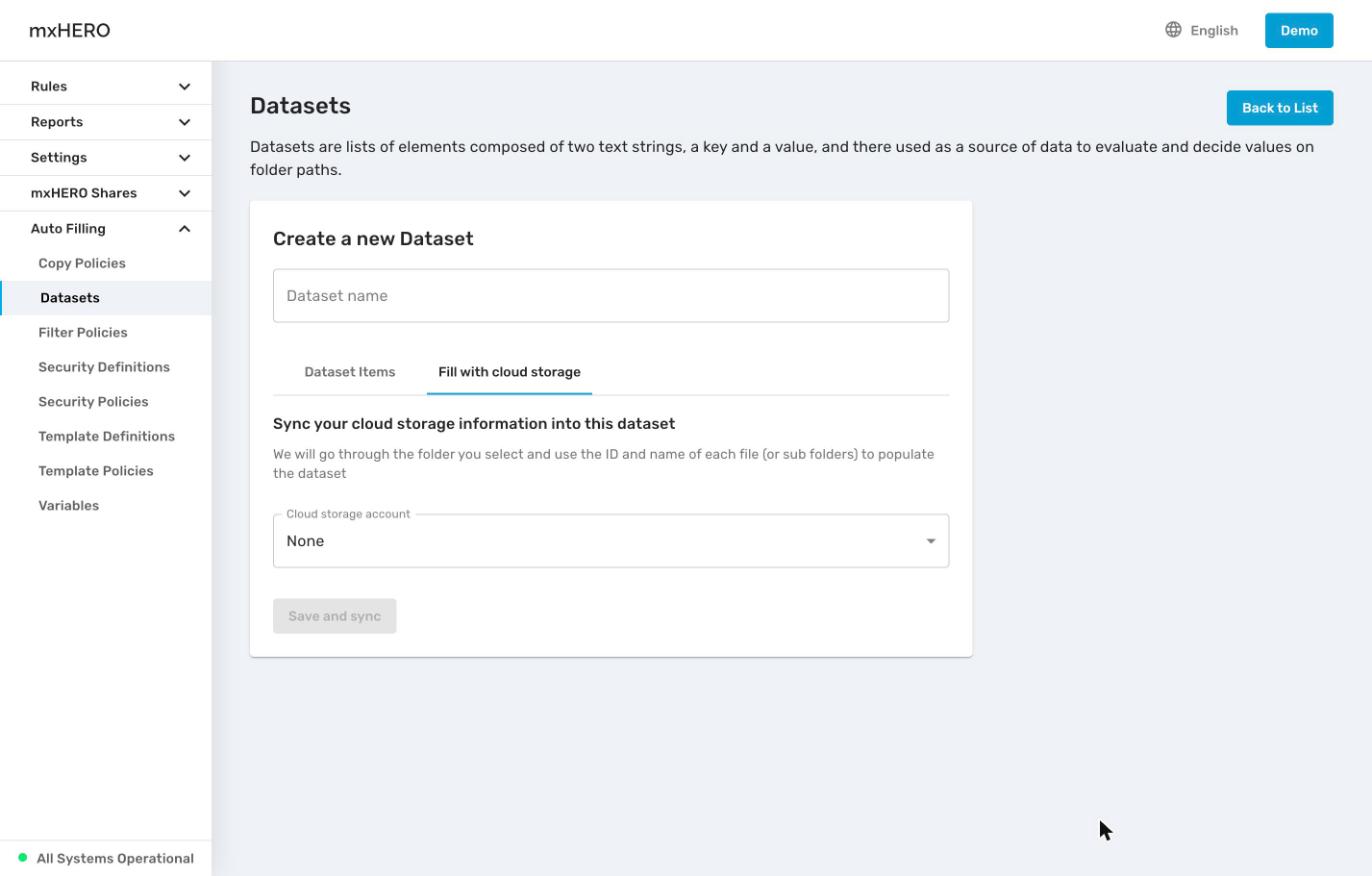
Task: Expand the Settings section chevron
Action: point(184,158)
